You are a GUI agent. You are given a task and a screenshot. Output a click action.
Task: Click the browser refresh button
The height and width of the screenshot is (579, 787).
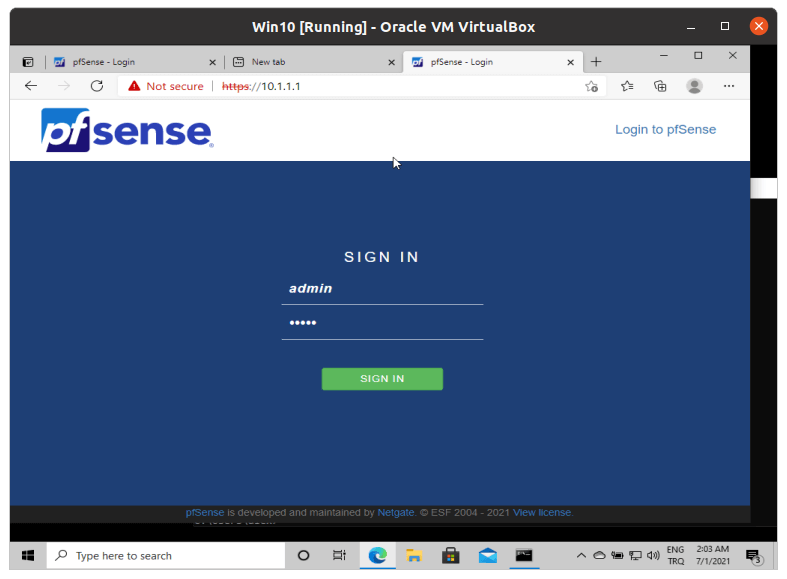tap(97, 86)
